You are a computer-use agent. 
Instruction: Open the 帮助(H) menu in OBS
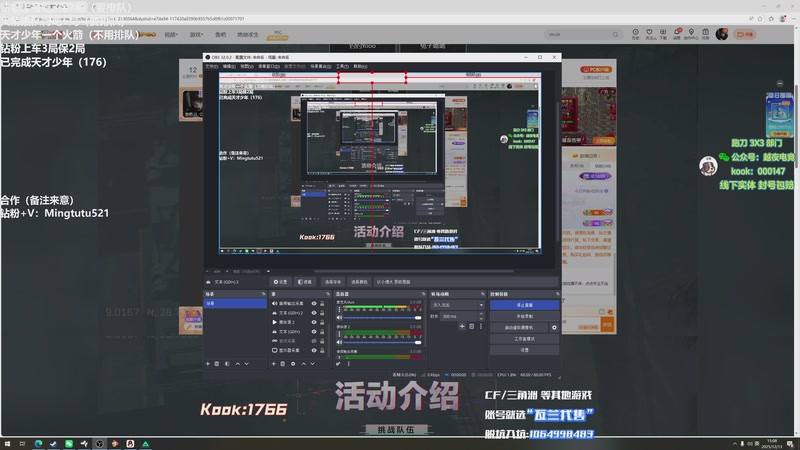[x=360, y=66]
